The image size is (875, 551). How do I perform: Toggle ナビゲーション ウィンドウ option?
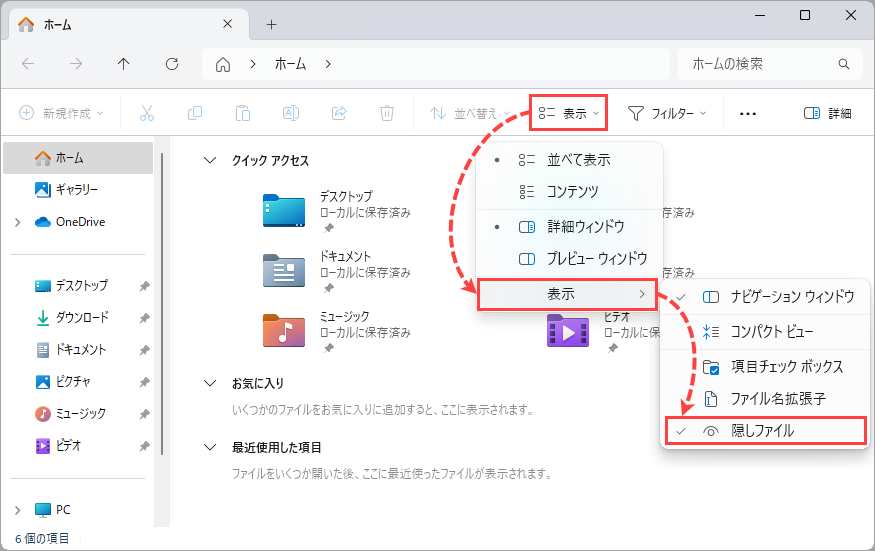click(x=765, y=296)
